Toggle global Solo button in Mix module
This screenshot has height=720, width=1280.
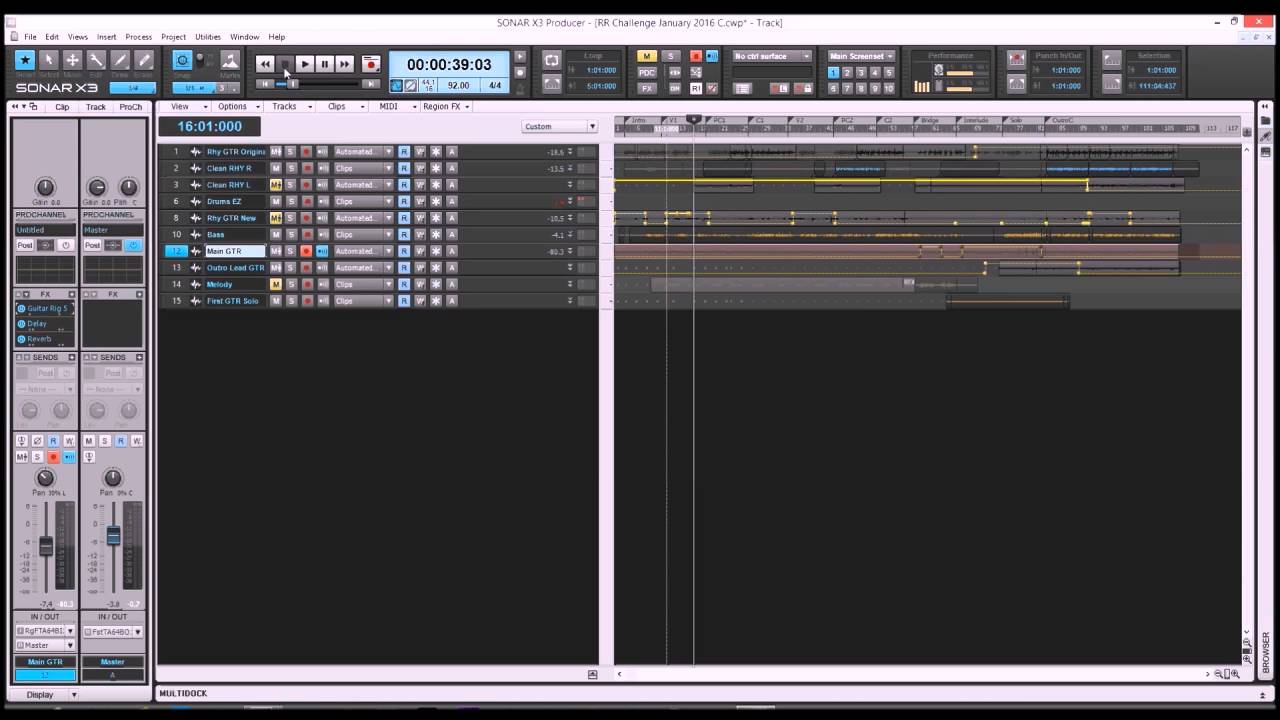click(671, 56)
